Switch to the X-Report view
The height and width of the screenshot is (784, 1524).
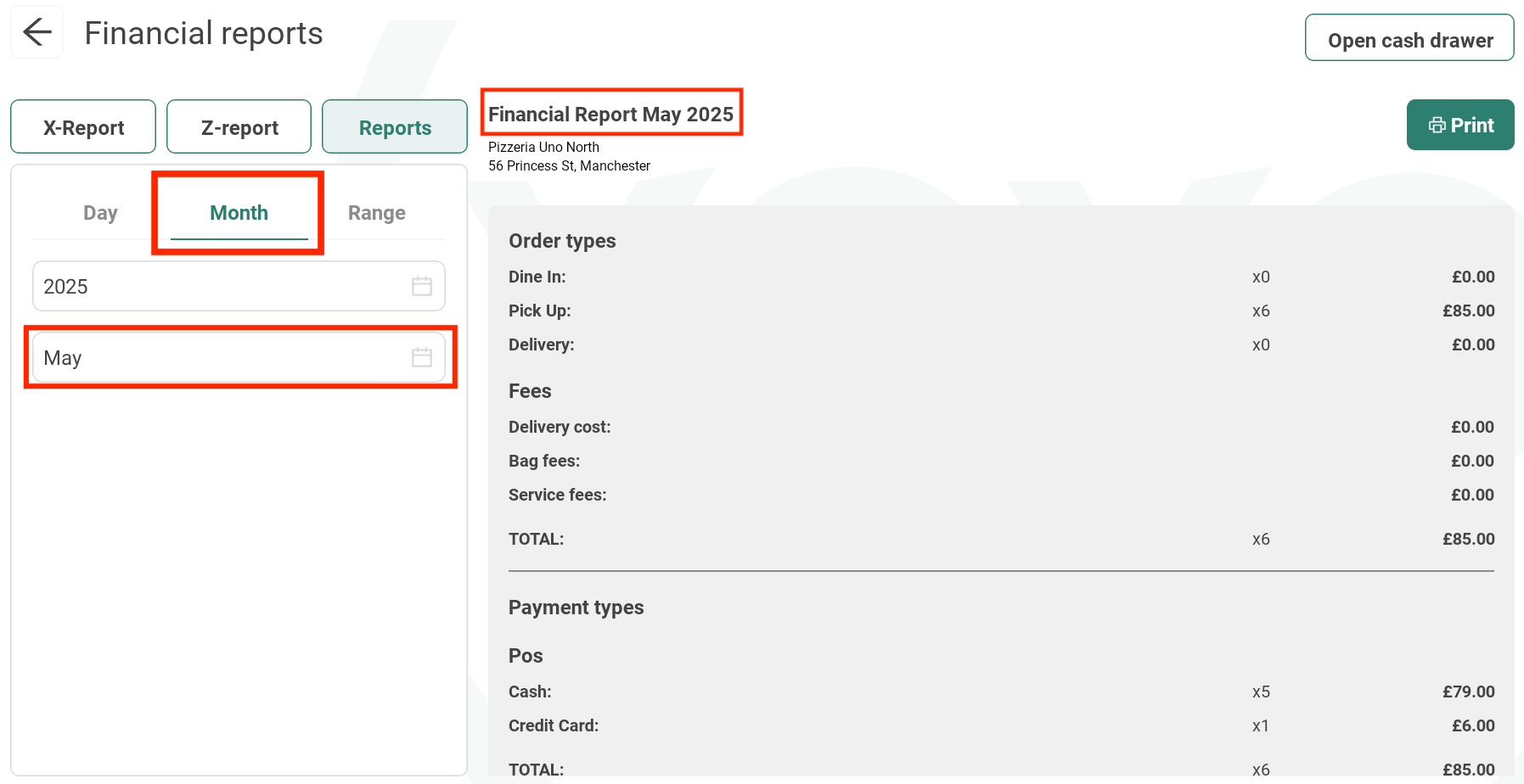[83, 127]
